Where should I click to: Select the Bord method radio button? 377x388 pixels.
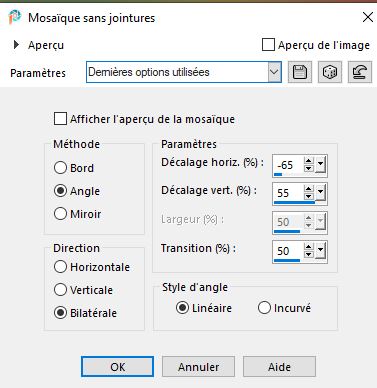point(60,168)
